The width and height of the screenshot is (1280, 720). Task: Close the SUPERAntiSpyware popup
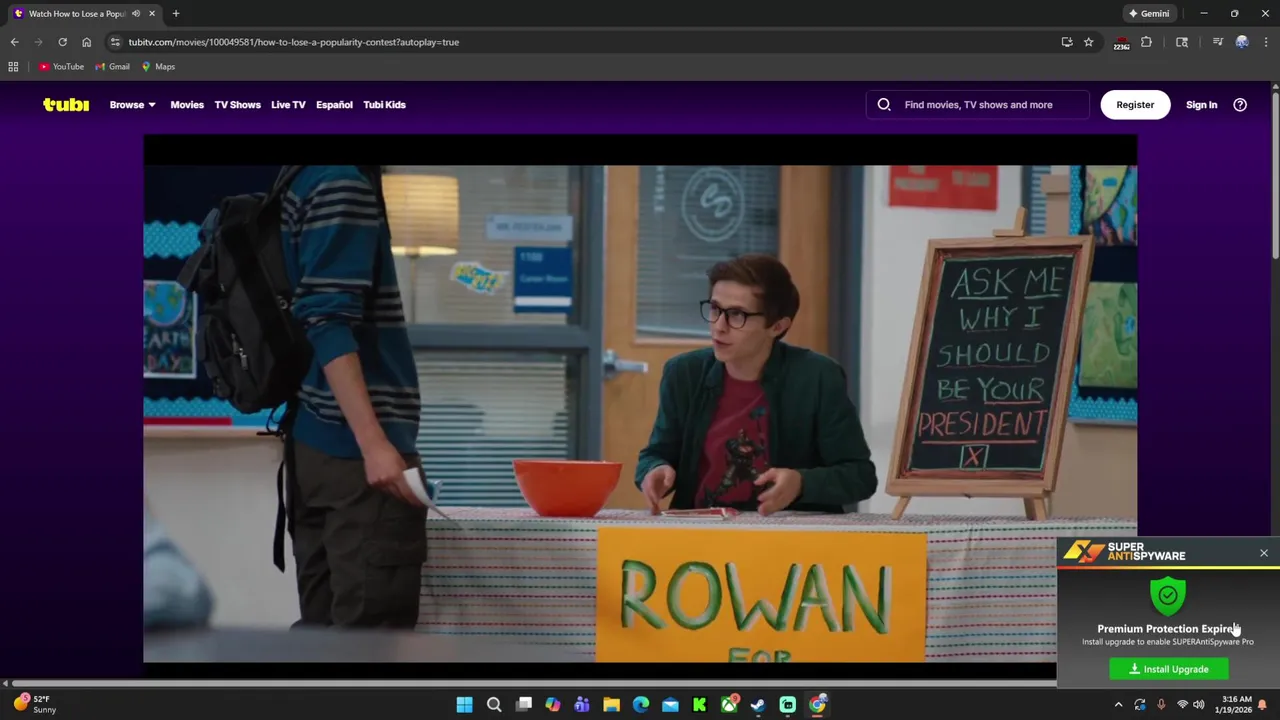1263,553
